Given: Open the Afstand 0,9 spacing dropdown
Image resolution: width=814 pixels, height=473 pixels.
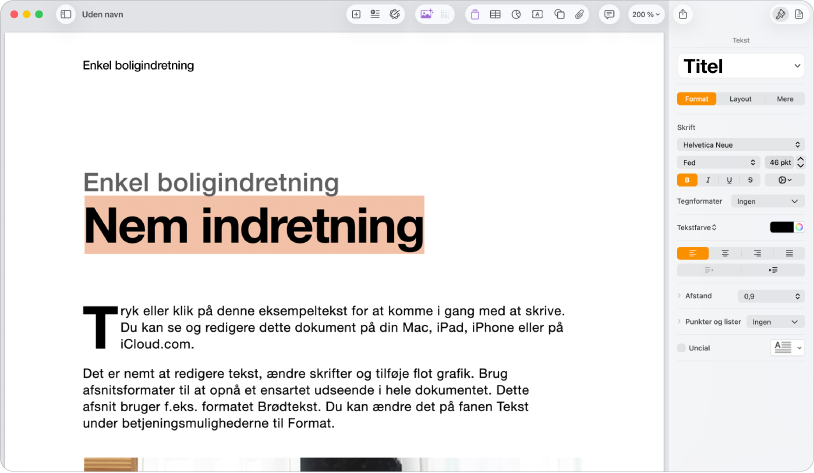Looking at the screenshot, I should tap(771, 296).
